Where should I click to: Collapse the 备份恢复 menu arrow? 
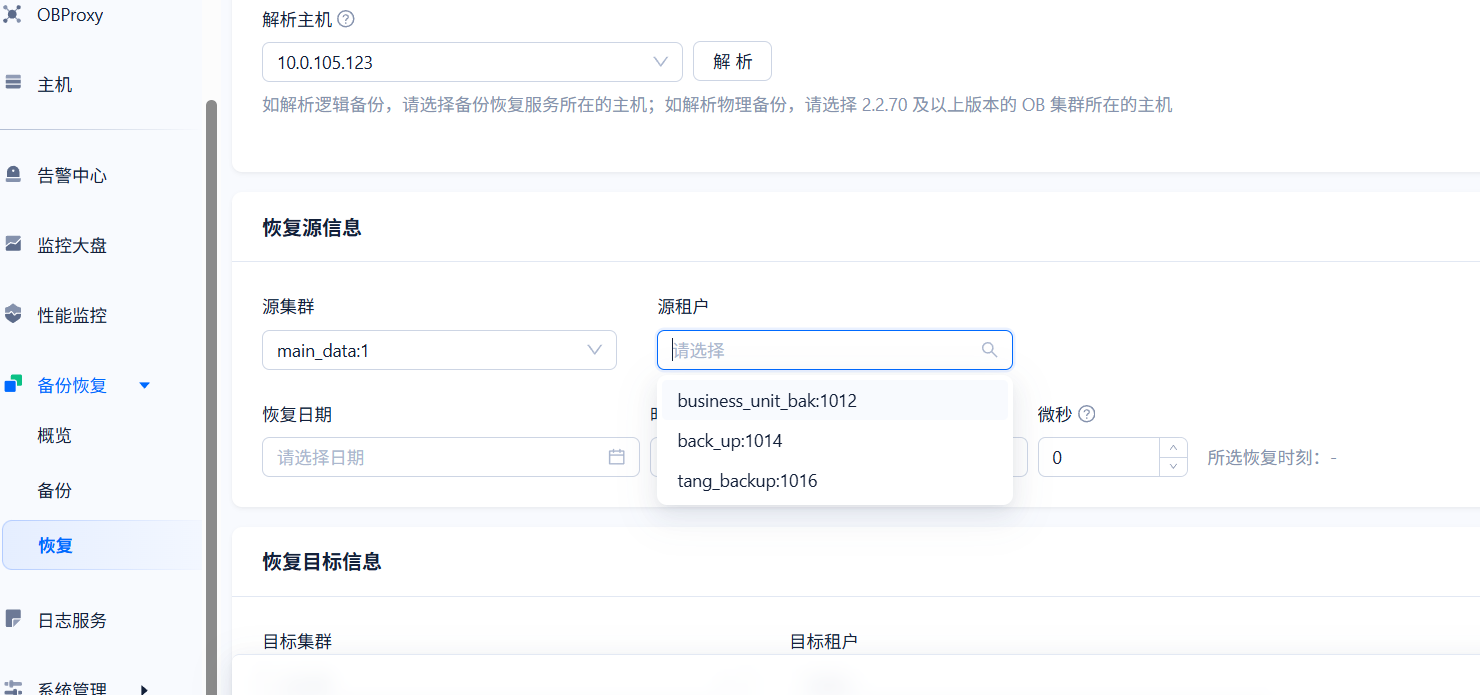coord(144,385)
